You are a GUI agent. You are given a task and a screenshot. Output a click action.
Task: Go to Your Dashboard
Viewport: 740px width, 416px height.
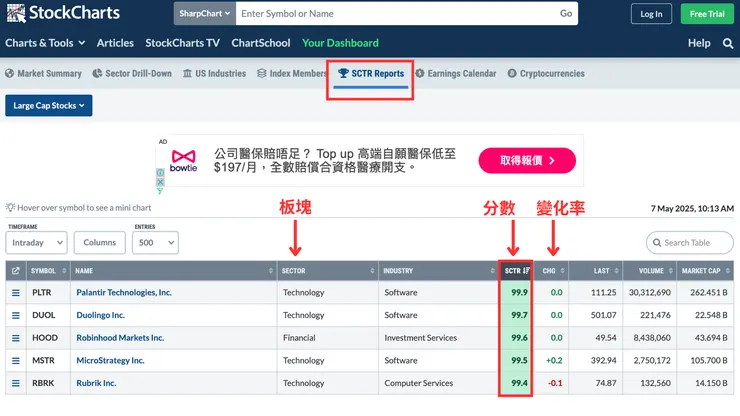point(340,43)
